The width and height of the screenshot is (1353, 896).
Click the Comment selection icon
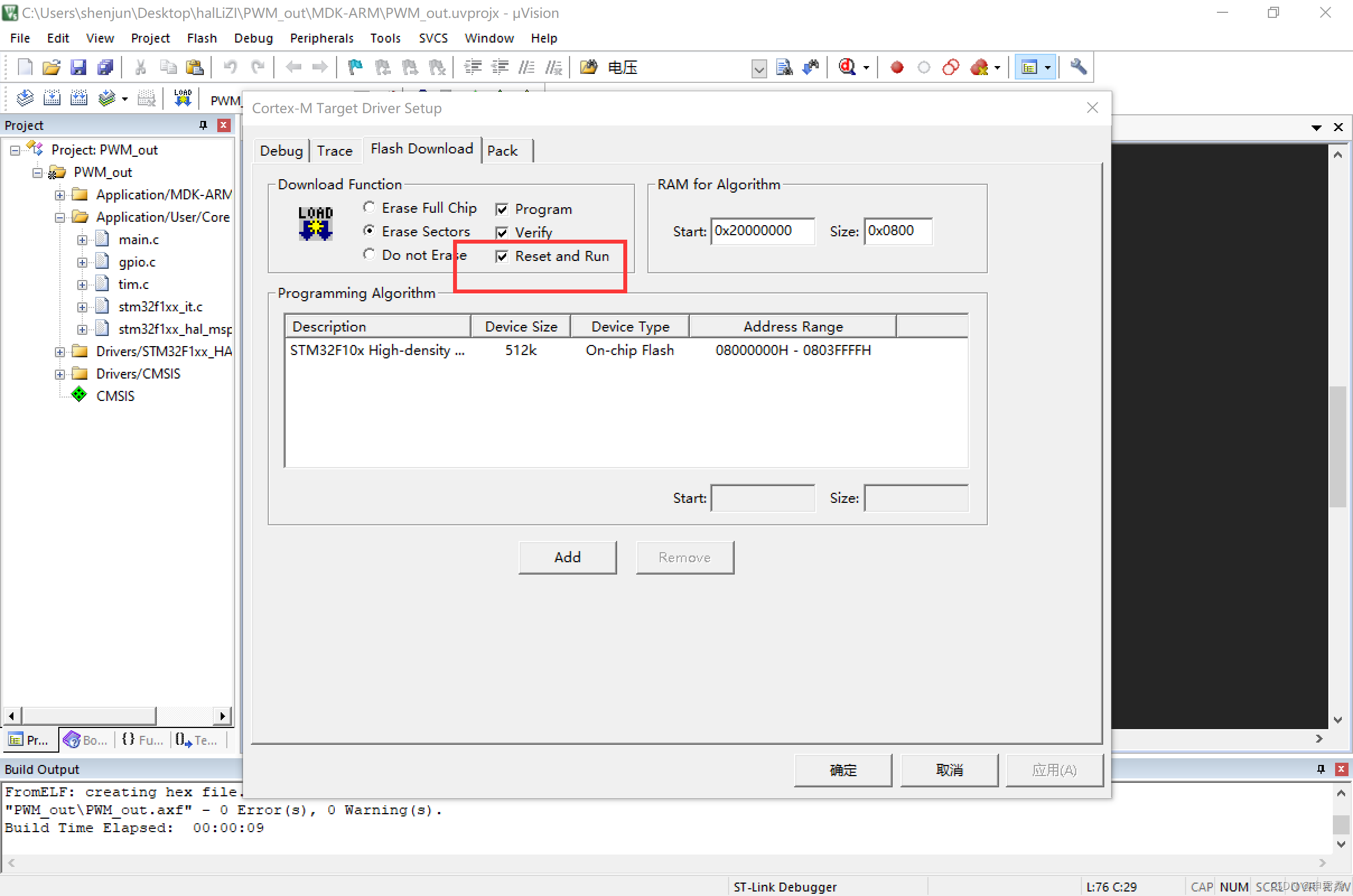coord(527,67)
